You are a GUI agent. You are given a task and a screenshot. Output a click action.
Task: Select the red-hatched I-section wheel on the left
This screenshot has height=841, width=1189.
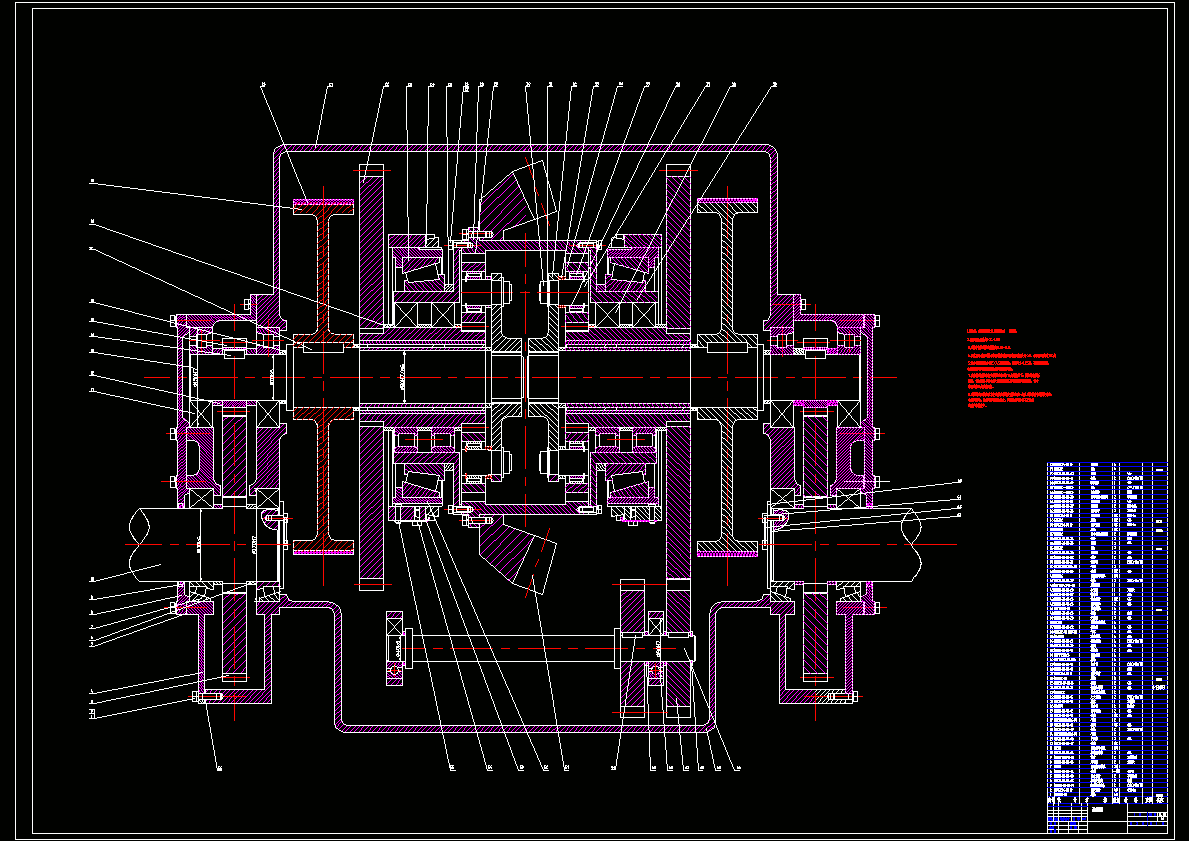pyautogui.click(x=324, y=377)
